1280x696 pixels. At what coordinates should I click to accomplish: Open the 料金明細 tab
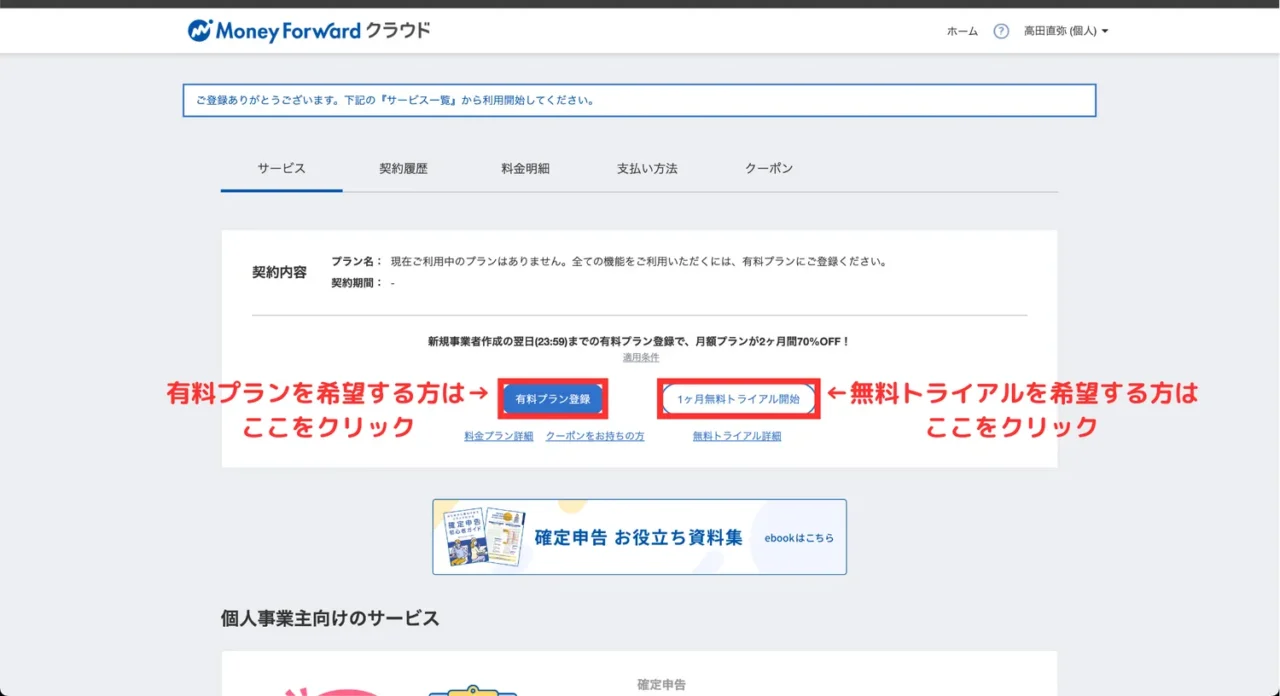point(525,168)
